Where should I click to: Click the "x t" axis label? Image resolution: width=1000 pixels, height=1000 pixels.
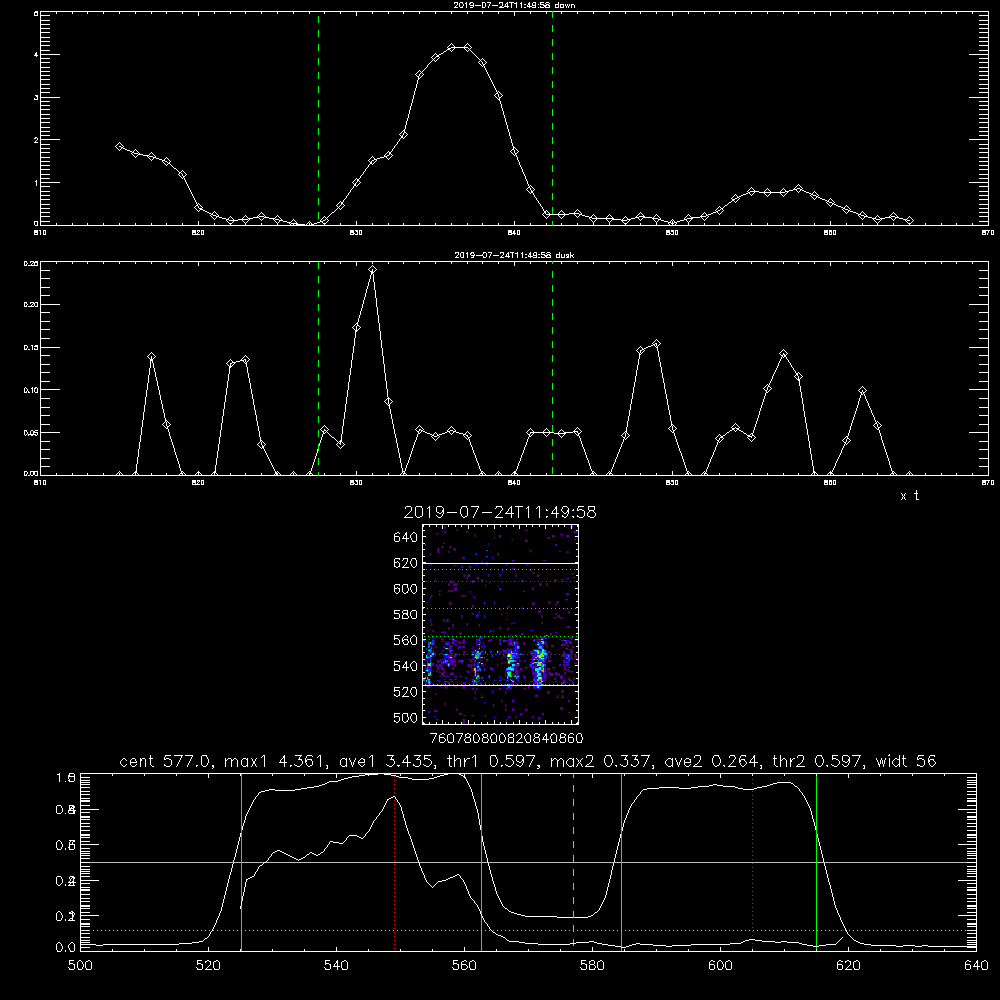(x=909, y=496)
